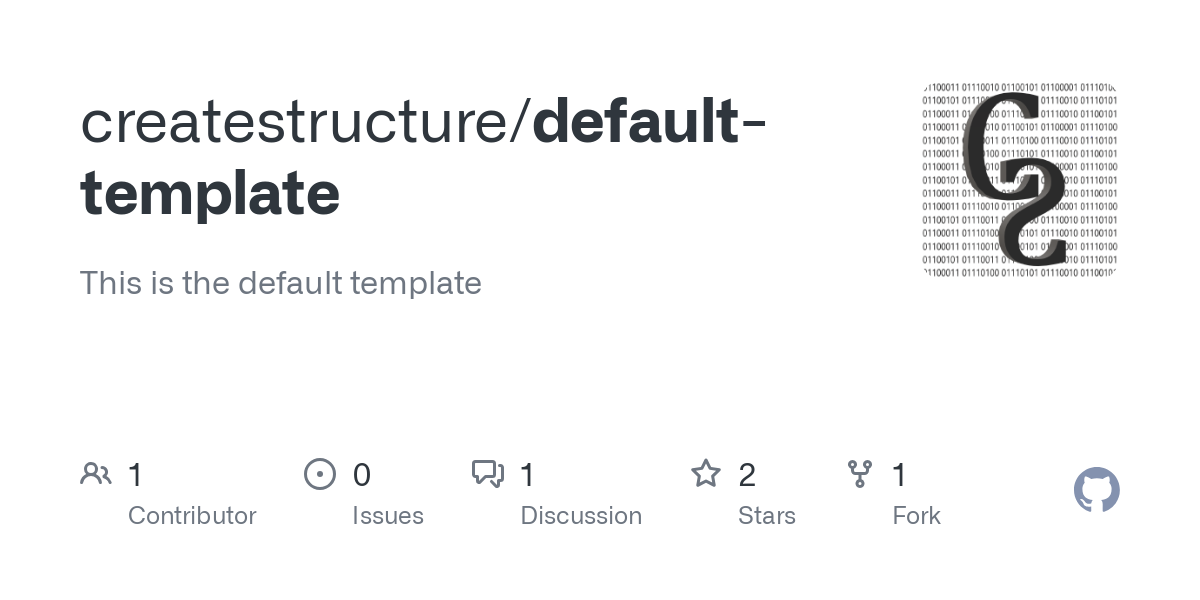This screenshot has width=1200, height=600.
Task: Click the fork count number 1
Action: [899, 475]
